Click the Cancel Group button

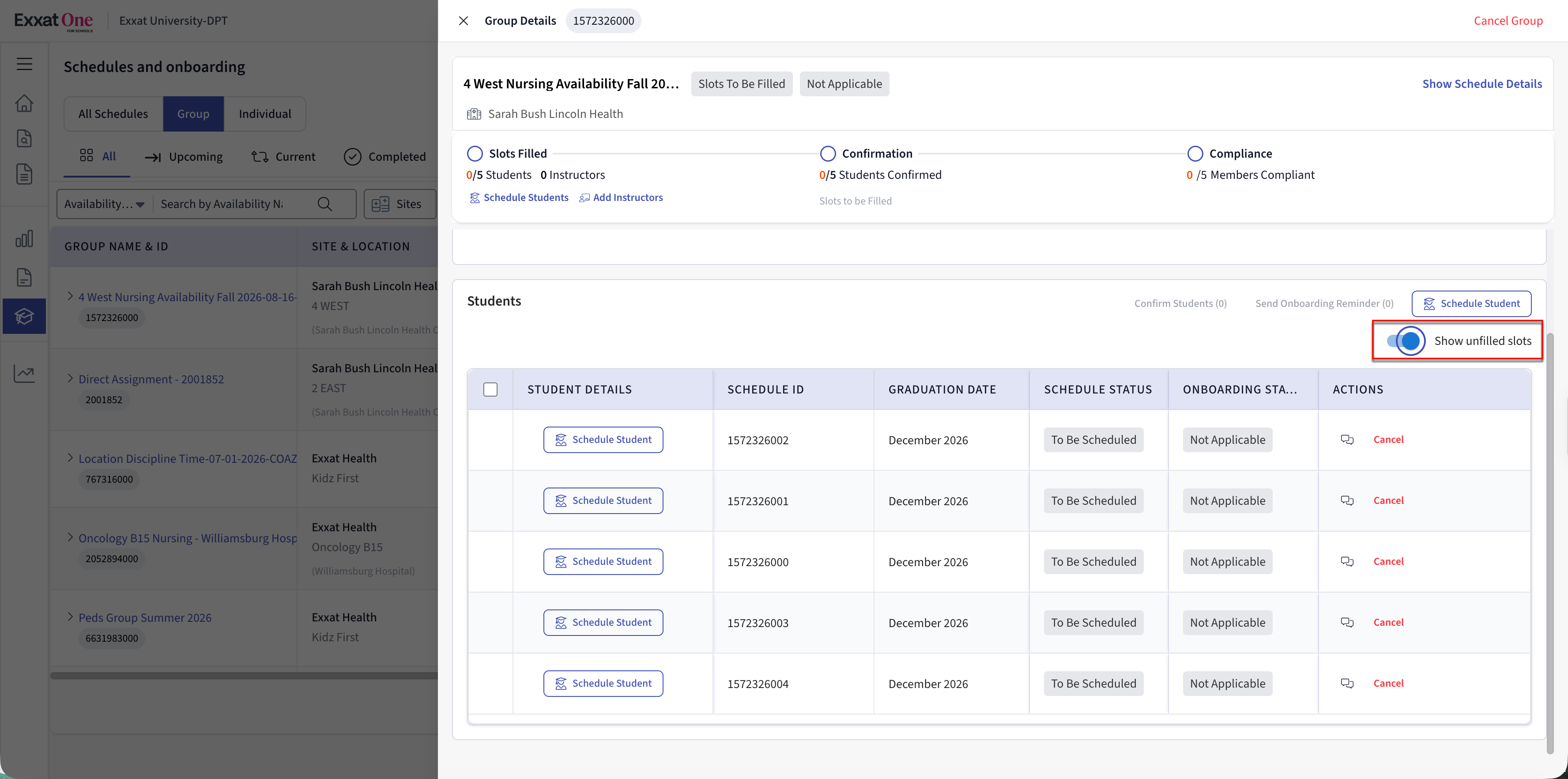(x=1508, y=21)
